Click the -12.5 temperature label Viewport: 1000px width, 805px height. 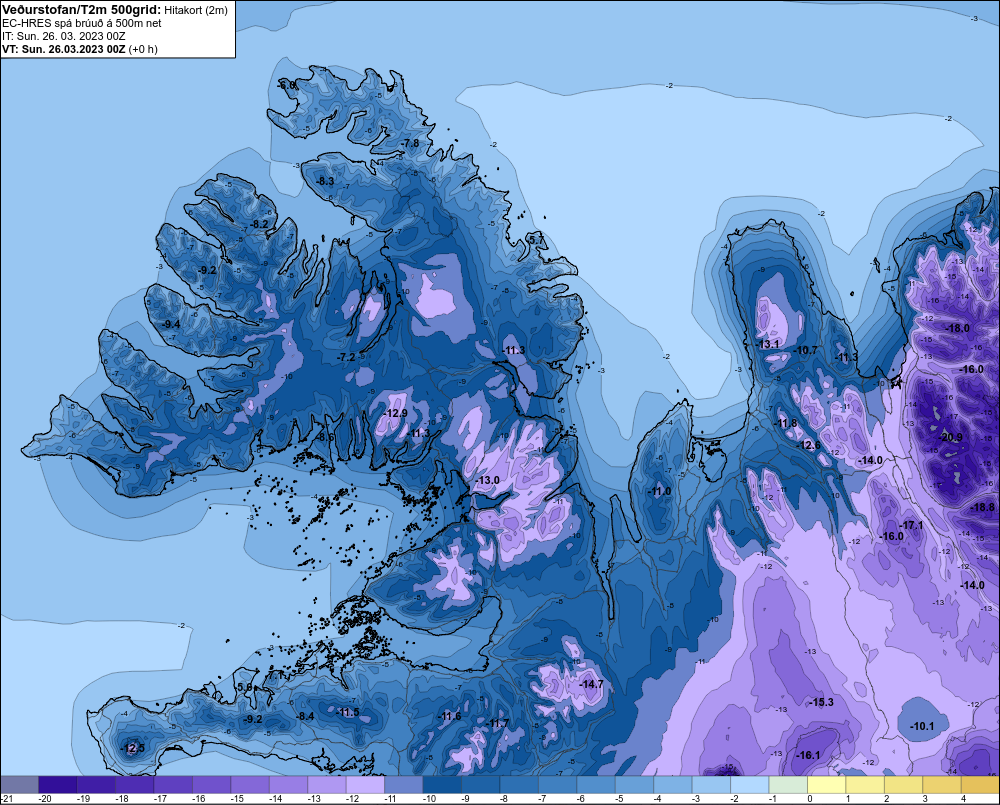click(x=133, y=748)
